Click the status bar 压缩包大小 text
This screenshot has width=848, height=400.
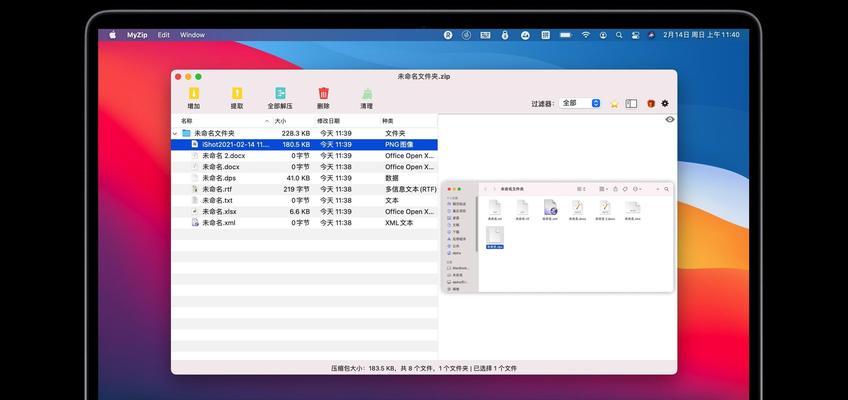(x=423, y=368)
